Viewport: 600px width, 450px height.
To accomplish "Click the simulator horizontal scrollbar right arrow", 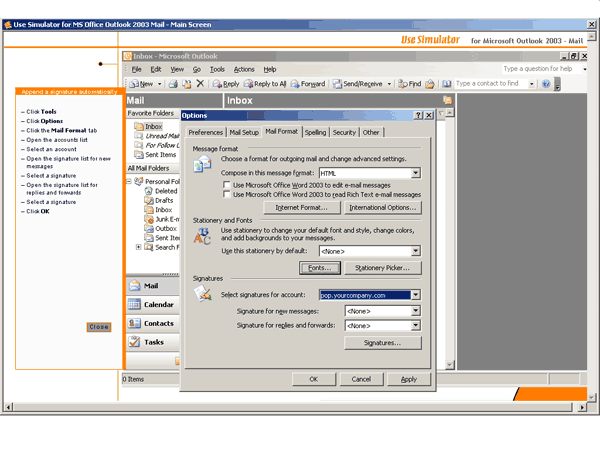I will pos(582,408).
